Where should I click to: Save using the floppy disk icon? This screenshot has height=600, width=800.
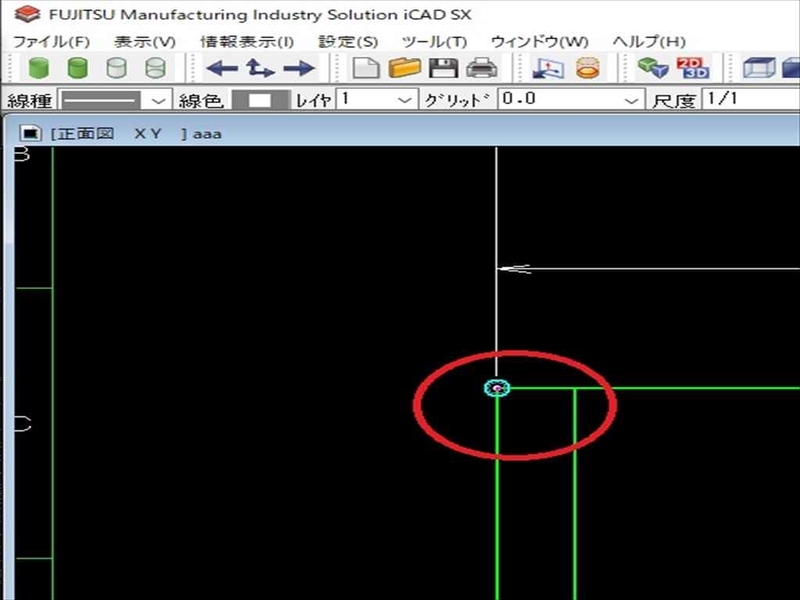coord(443,68)
